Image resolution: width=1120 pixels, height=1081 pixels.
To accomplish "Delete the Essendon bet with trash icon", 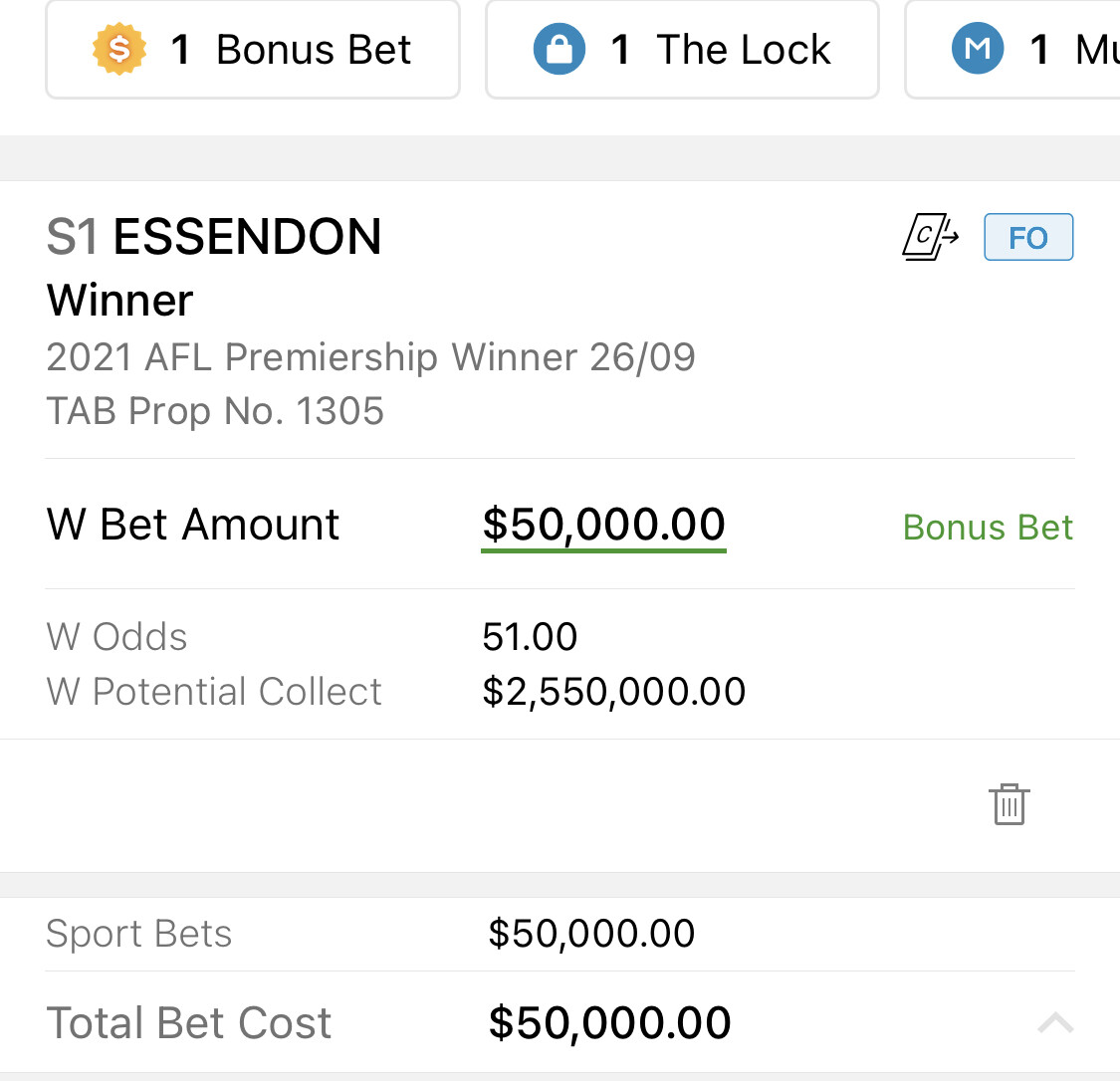I will [x=1008, y=804].
